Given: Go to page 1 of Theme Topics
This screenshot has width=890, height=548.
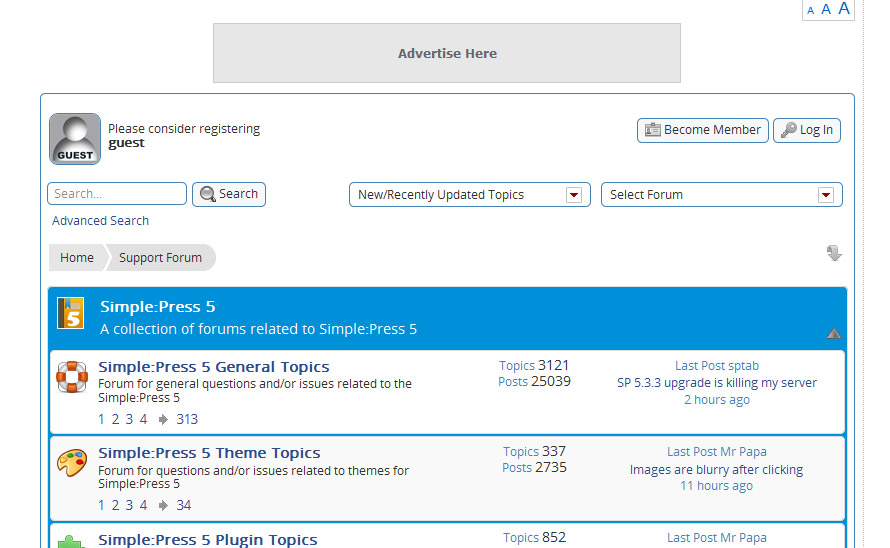Looking at the screenshot, I should 101,505.
